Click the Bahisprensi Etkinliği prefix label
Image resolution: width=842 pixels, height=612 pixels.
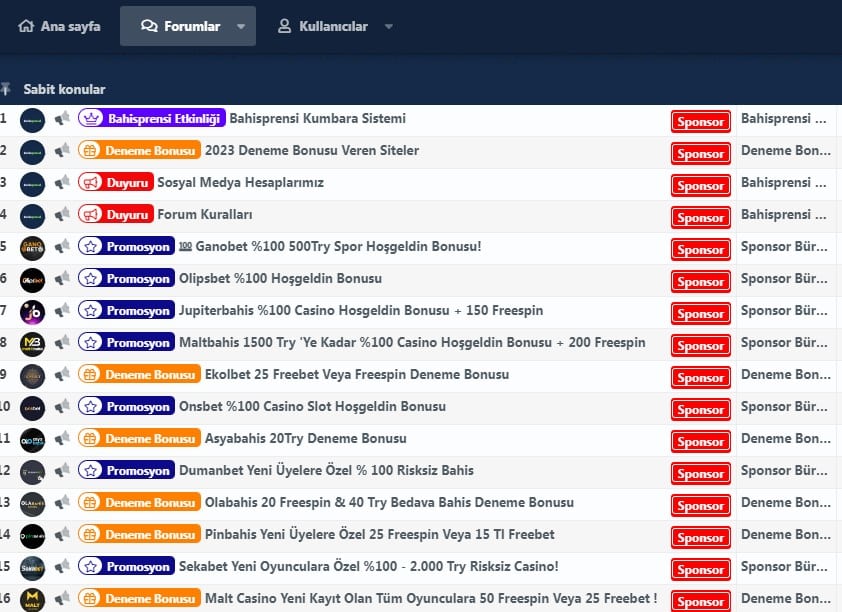pyautogui.click(x=151, y=118)
